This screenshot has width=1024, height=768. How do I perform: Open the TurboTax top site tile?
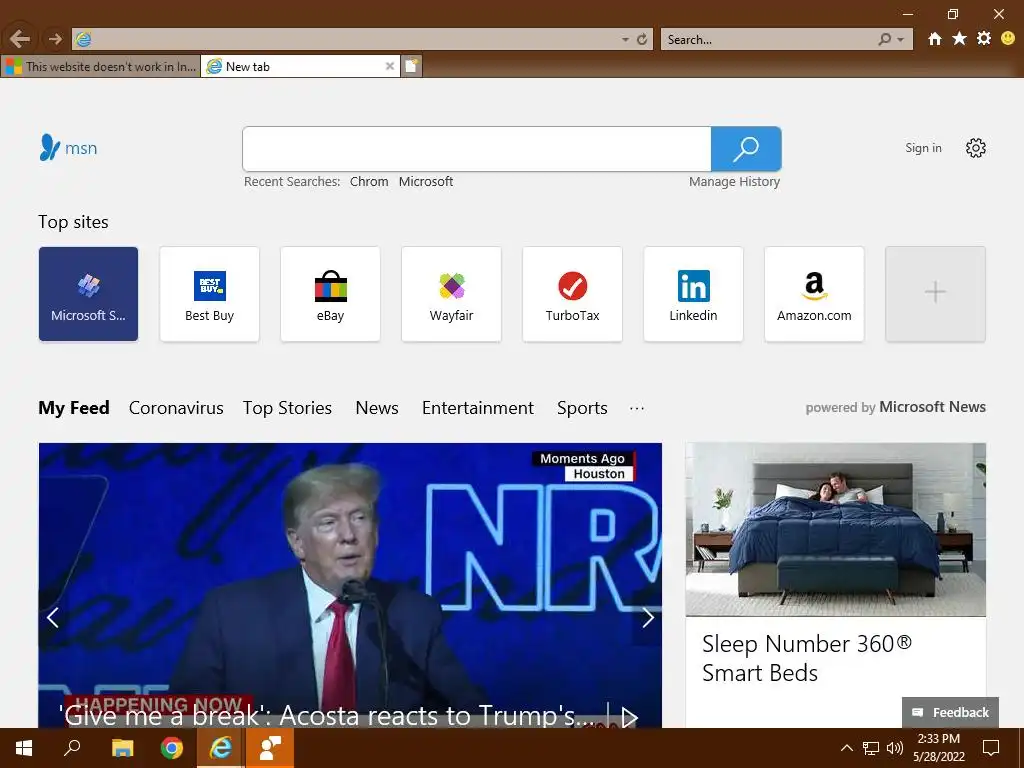tap(572, 294)
